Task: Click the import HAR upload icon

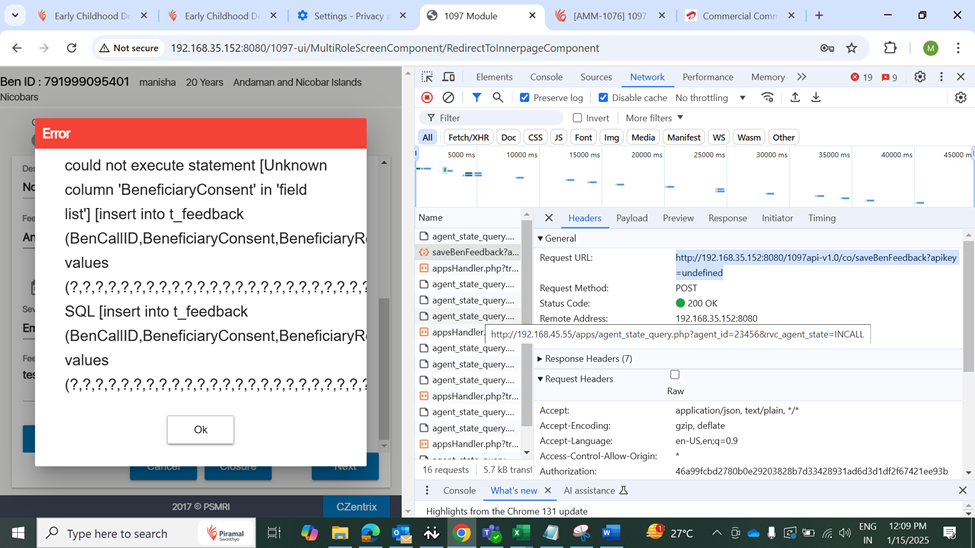Action: tap(795, 98)
